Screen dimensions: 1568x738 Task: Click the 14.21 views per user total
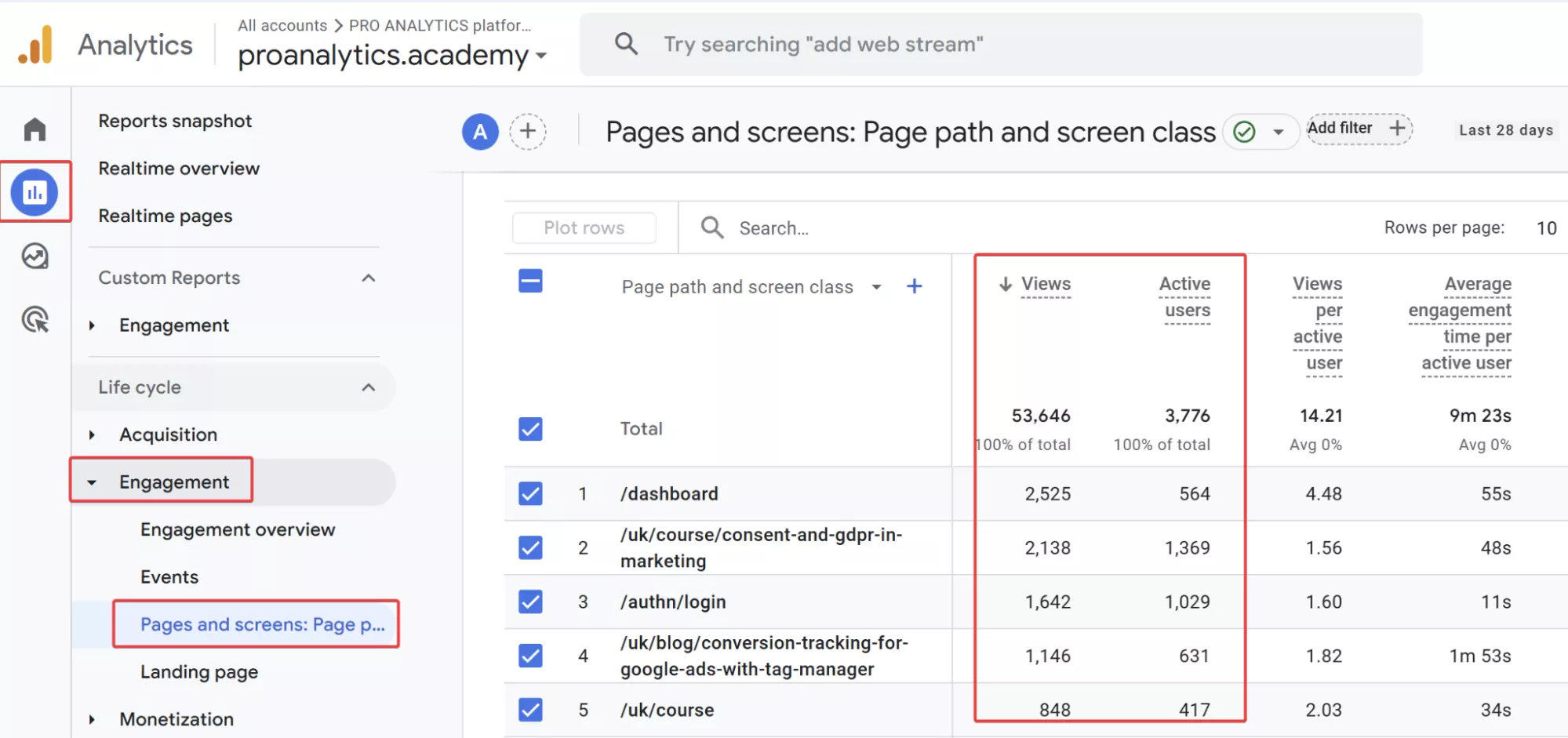[1321, 416]
